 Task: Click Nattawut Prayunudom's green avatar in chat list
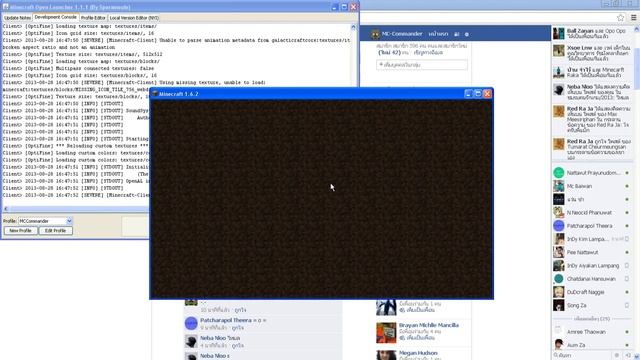click(558, 173)
